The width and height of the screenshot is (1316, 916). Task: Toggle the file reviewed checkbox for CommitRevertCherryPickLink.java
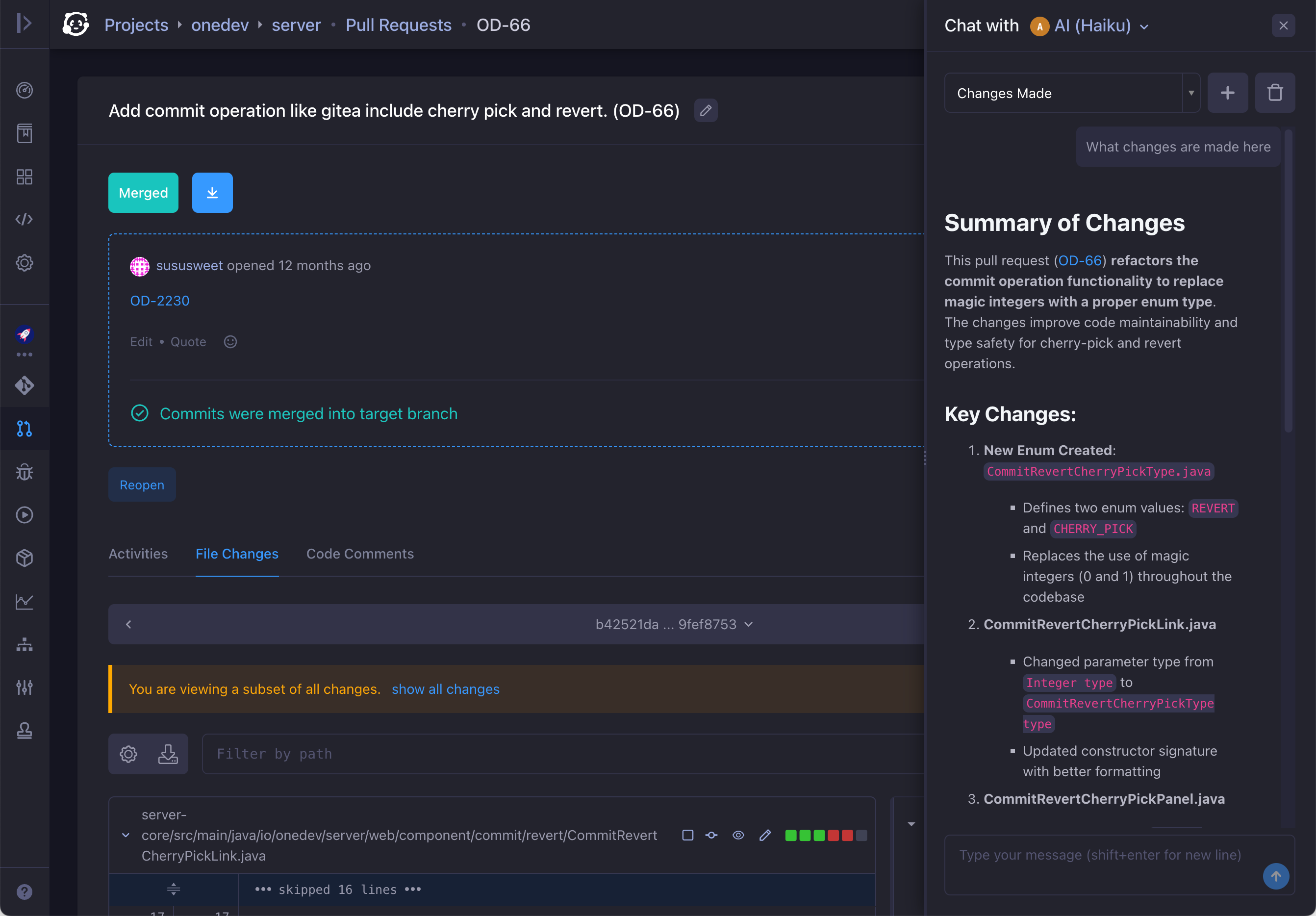(688, 835)
